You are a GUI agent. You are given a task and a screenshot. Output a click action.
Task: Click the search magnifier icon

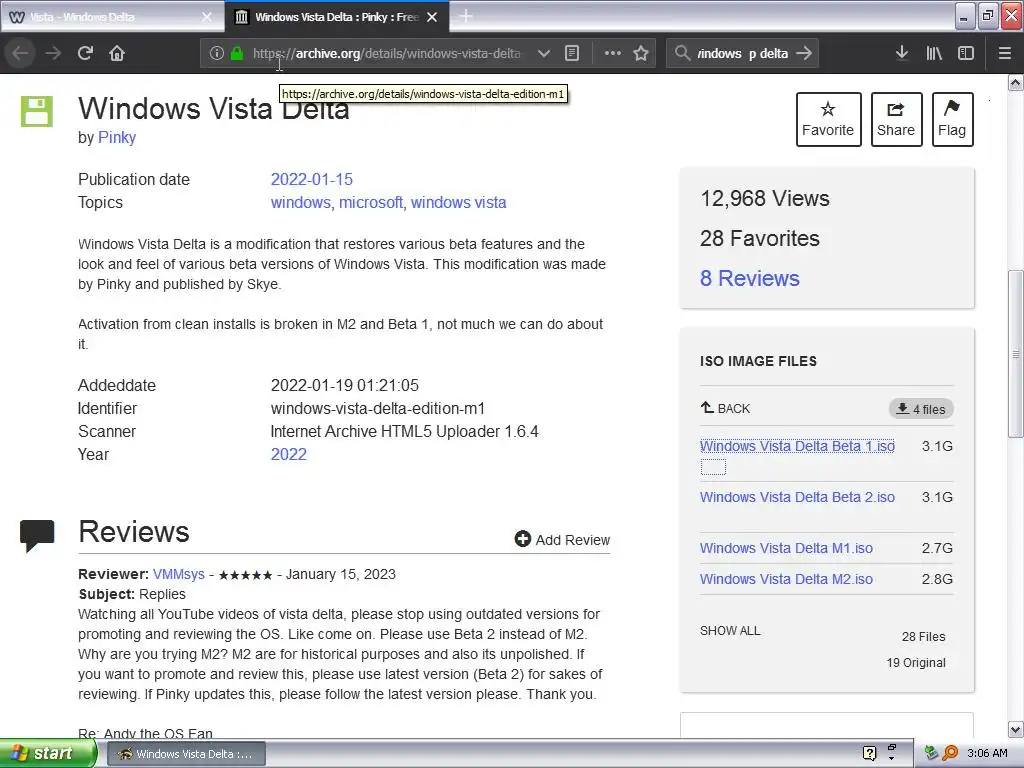[682, 53]
